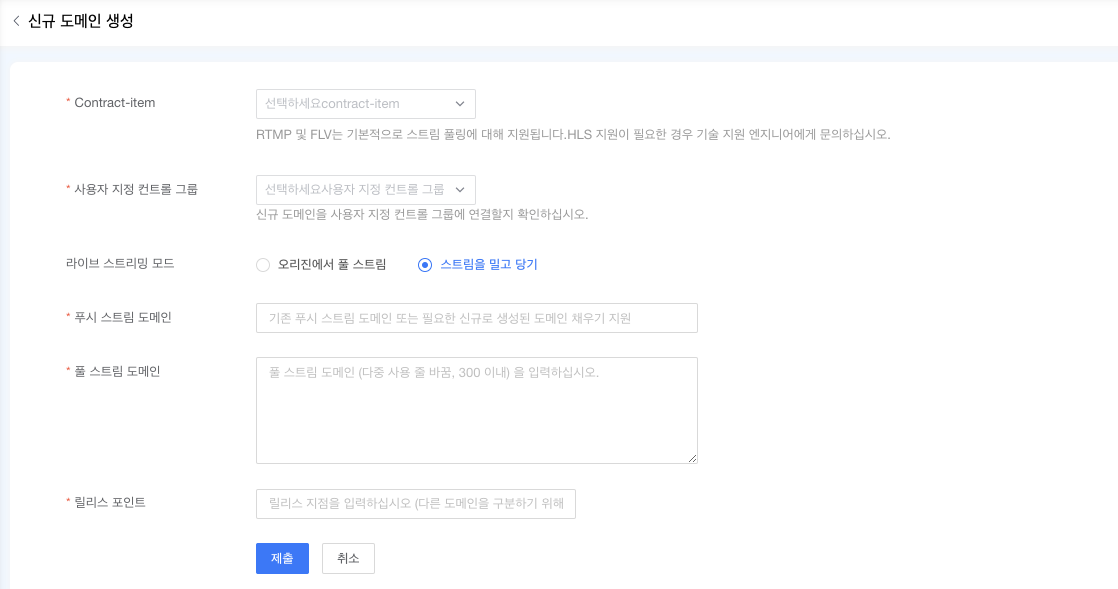Select the 스트림을 밀고 당기 radio button

pyautogui.click(x=423, y=264)
